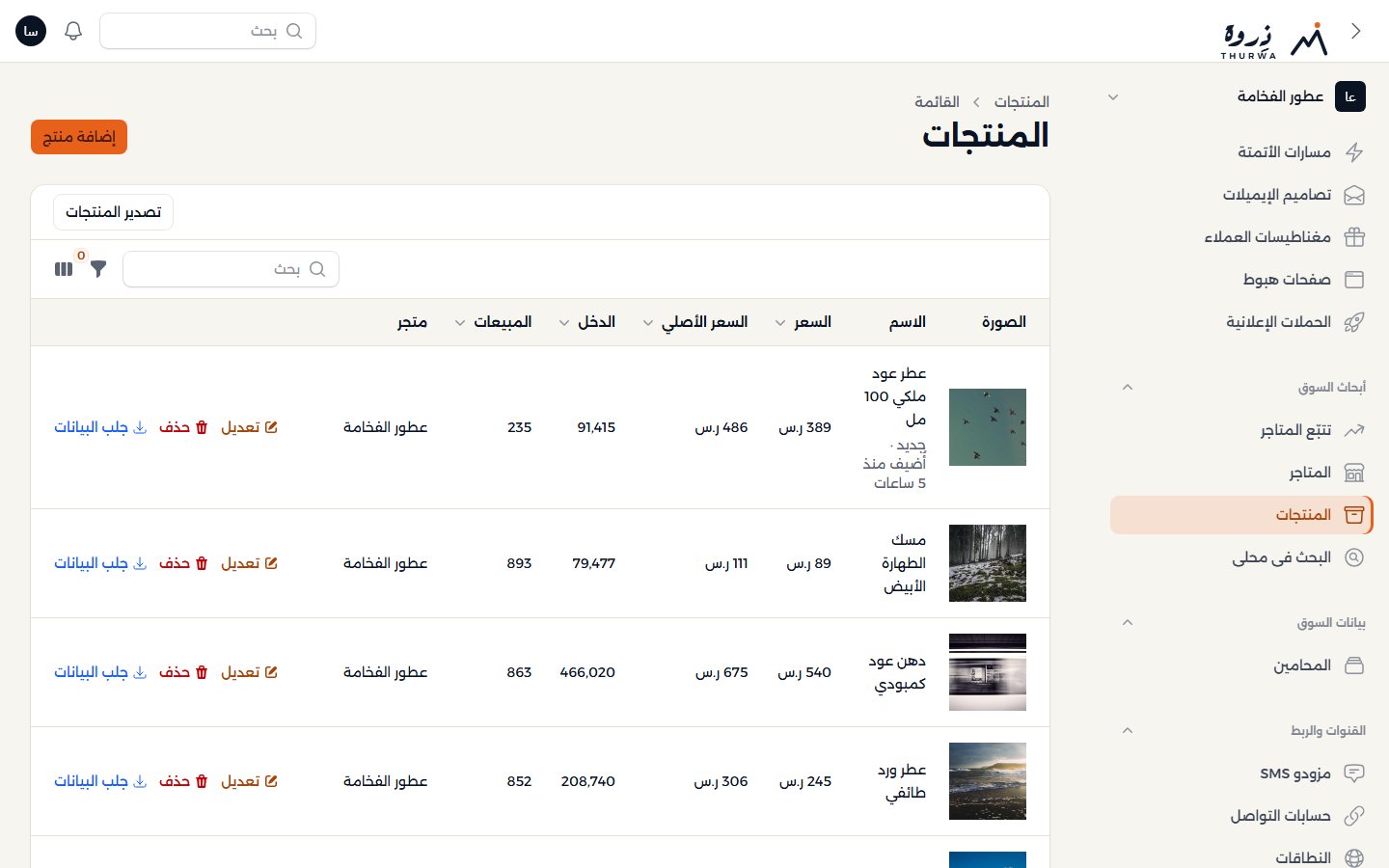Collapse the القنوات والربط section
Image resolution: width=1389 pixels, height=868 pixels.
[1128, 731]
